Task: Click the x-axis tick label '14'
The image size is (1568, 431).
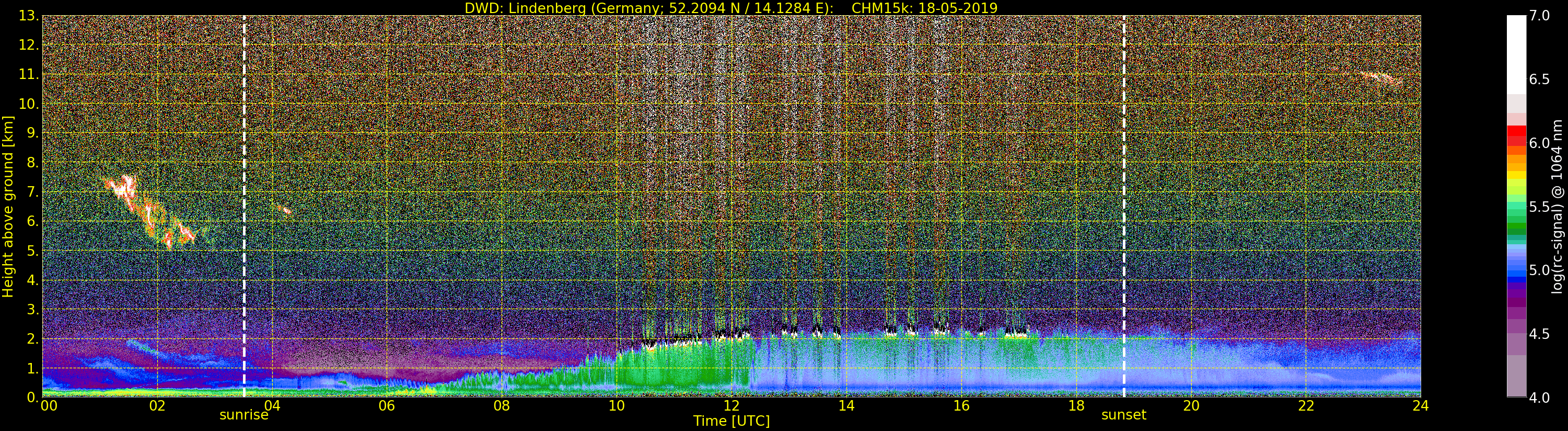Action: pyautogui.click(x=846, y=406)
